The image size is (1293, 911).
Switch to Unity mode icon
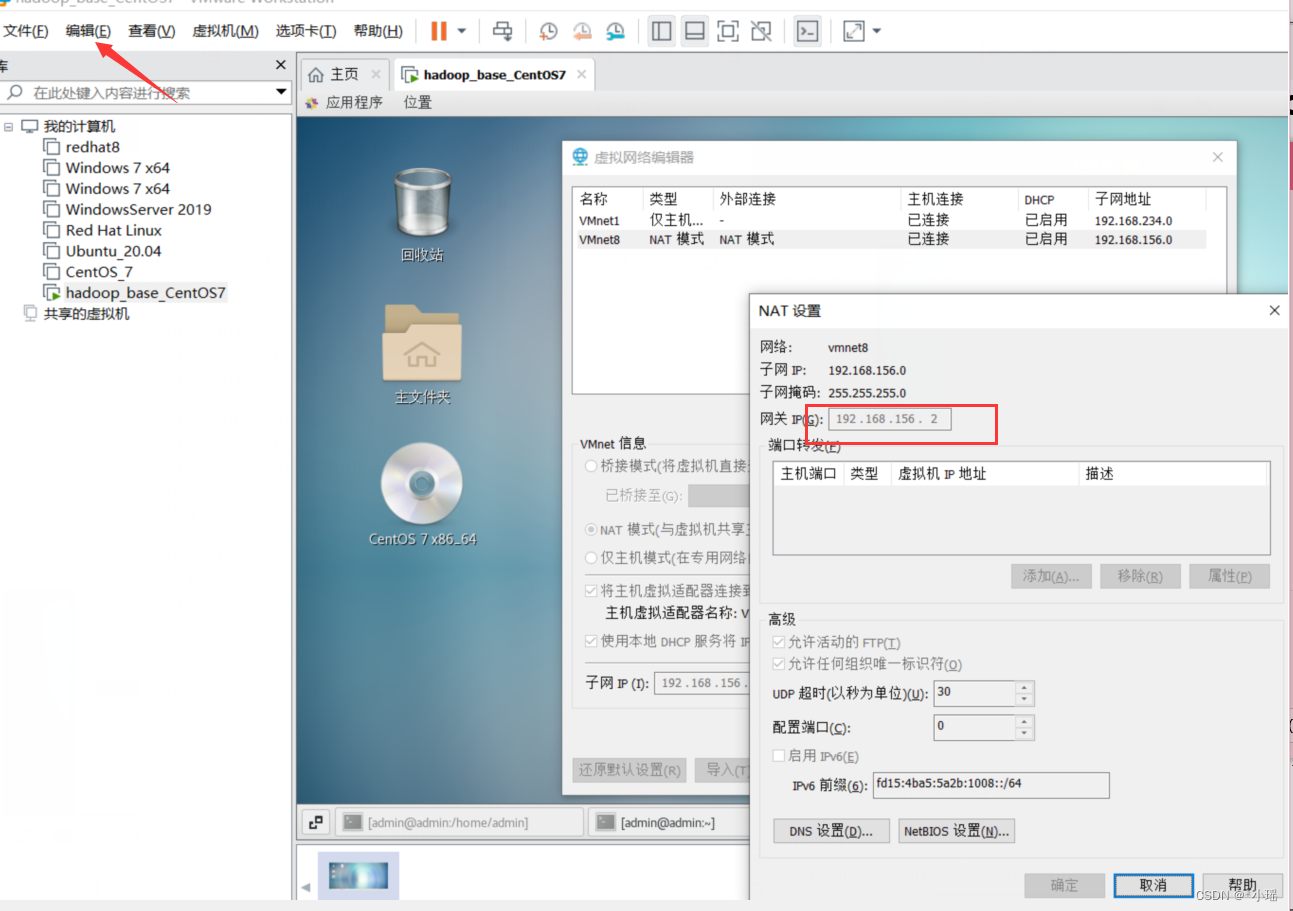click(761, 31)
